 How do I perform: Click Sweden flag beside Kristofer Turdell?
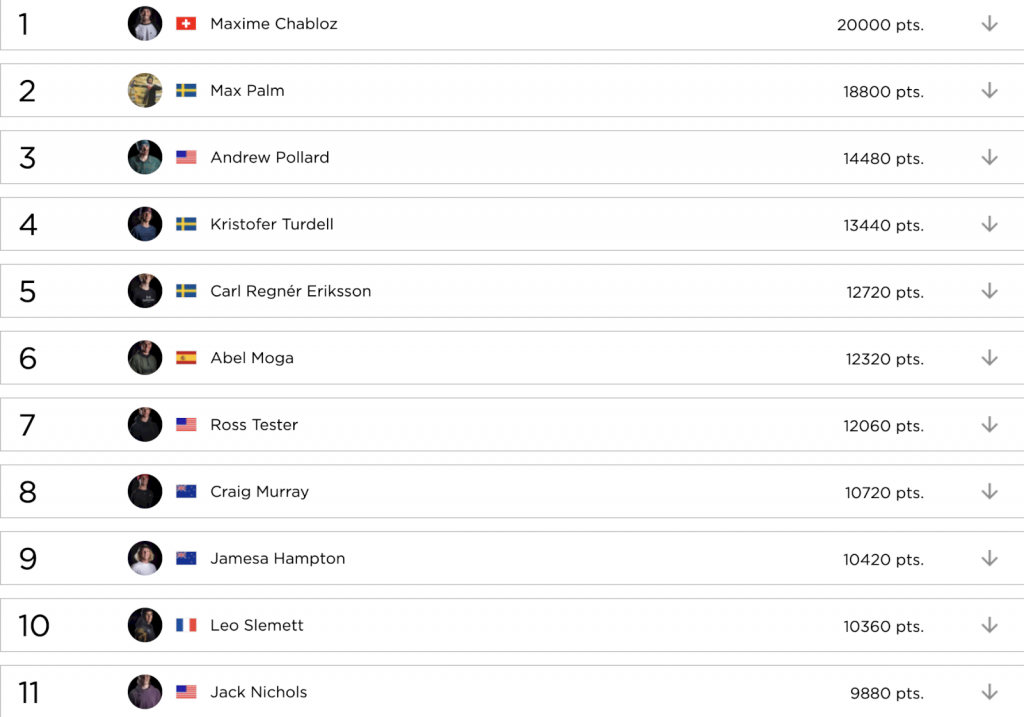tap(186, 224)
